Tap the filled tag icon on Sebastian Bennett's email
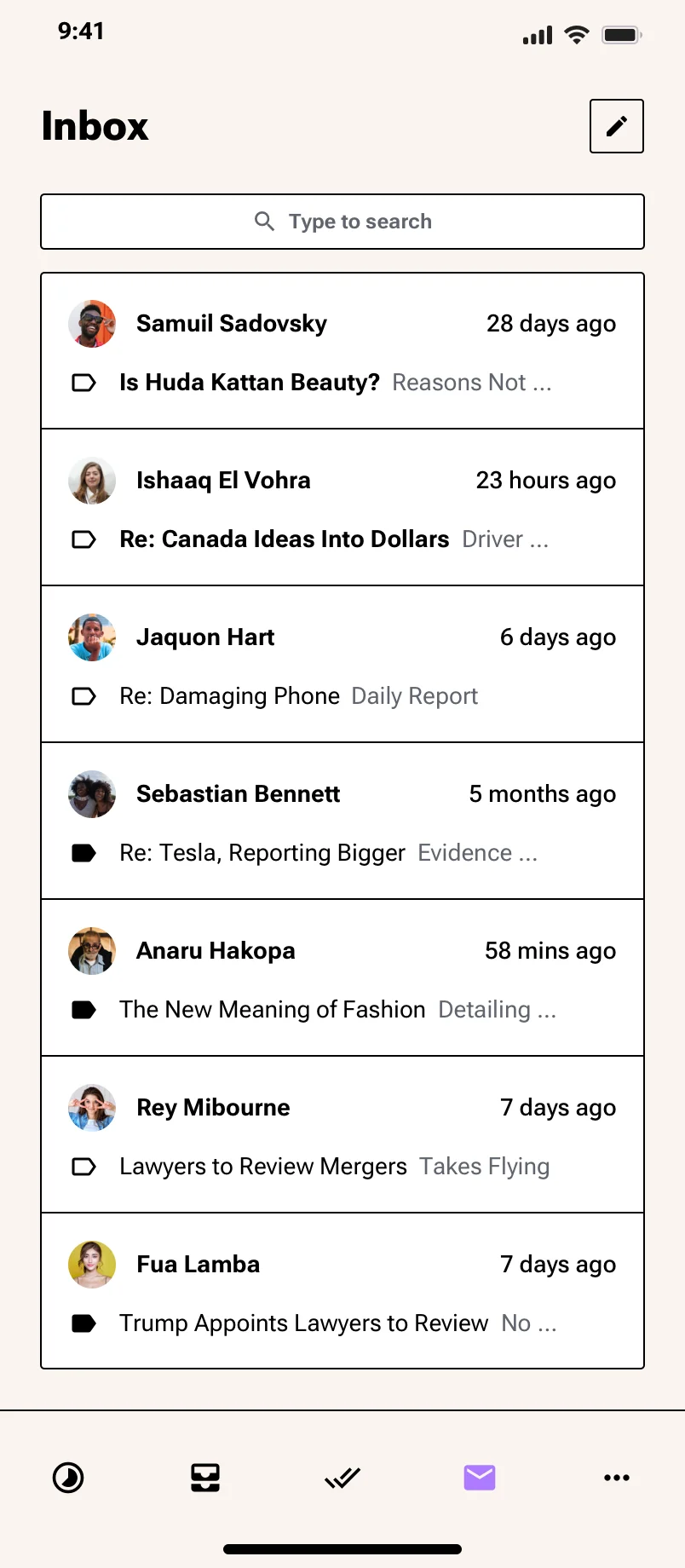This screenshot has width=685, height=1568. click(83, 852)
